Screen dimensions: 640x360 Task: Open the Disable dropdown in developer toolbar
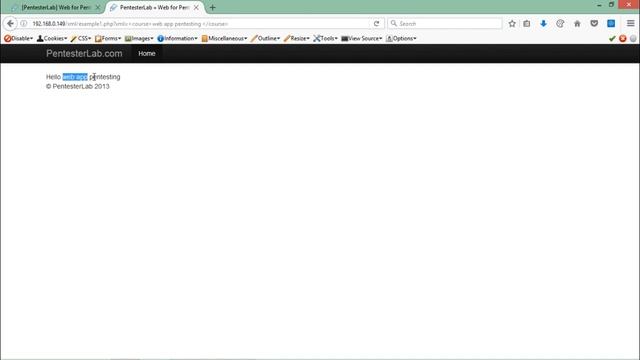tap(19, 38)
